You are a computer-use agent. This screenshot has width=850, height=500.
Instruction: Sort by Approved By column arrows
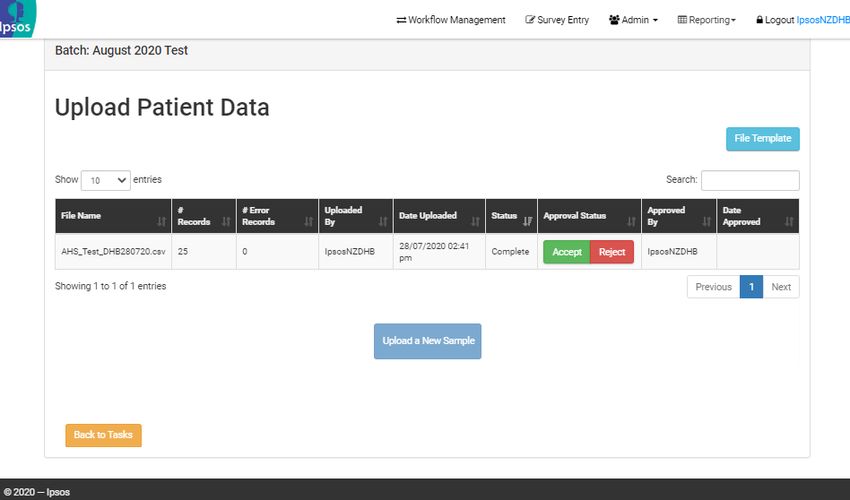point(706,221)
